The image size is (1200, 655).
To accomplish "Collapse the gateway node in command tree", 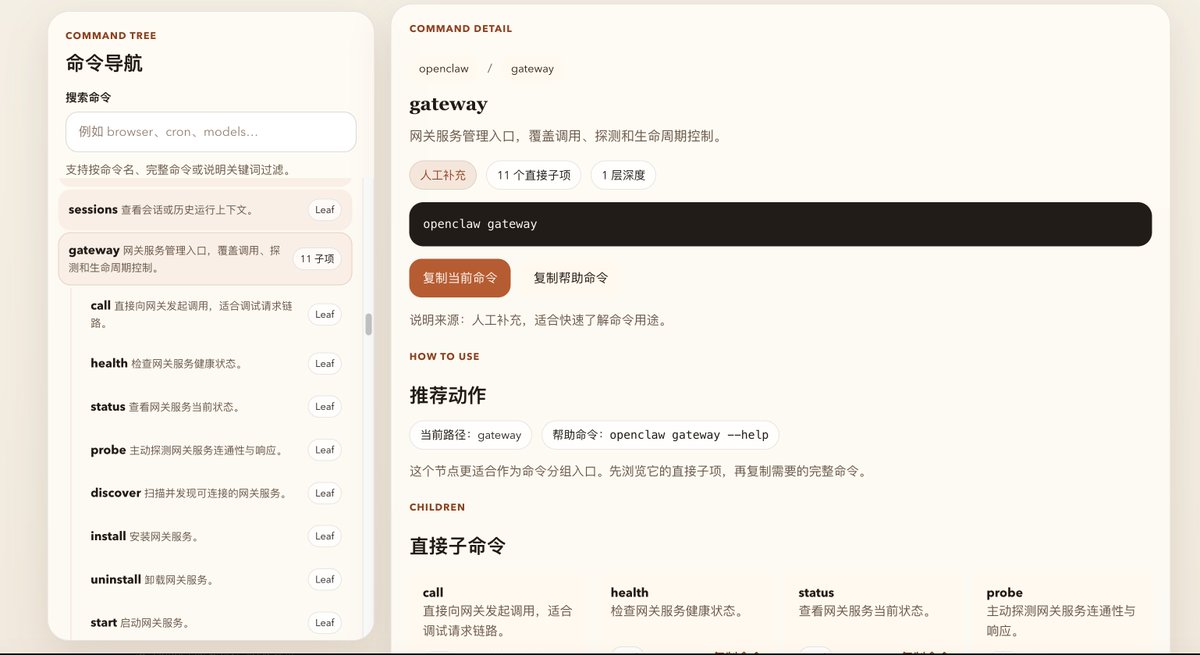I will click(205, 259).
